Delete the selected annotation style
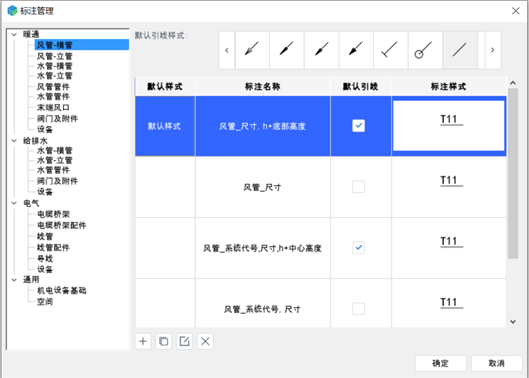This screenshot has height=378, width=529. tap(205, 341)
